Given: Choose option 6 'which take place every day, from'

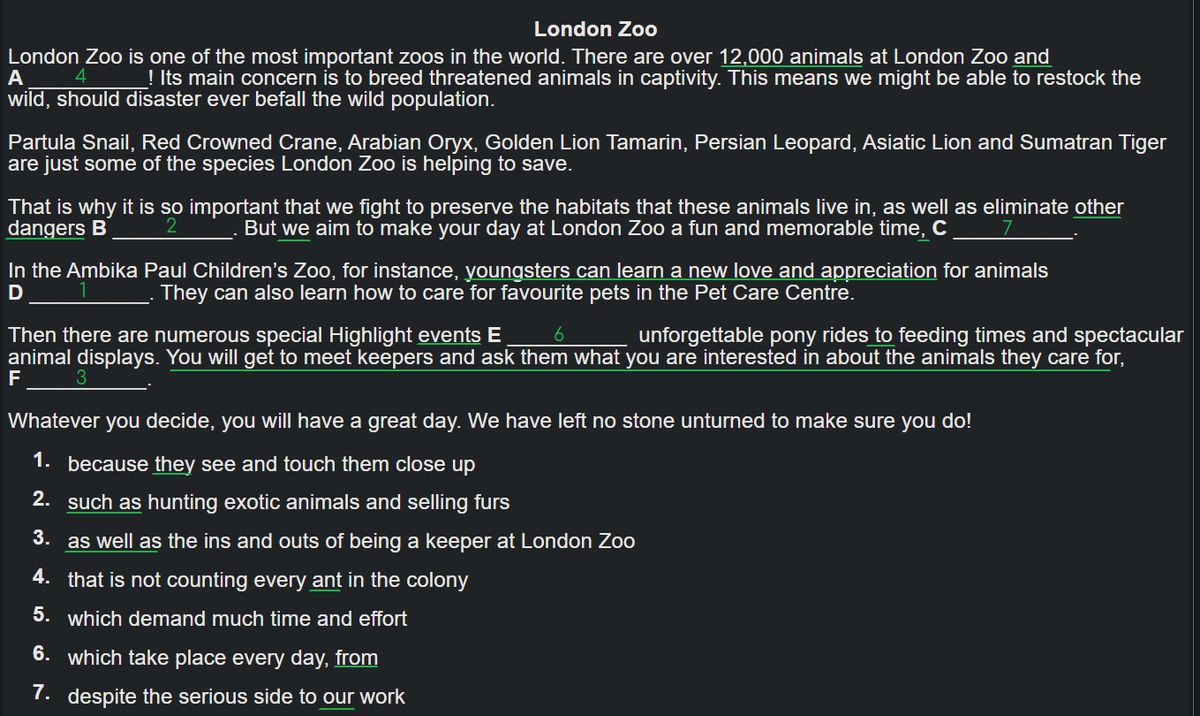Looking at the screenshot, I should (x=222, y=658).
